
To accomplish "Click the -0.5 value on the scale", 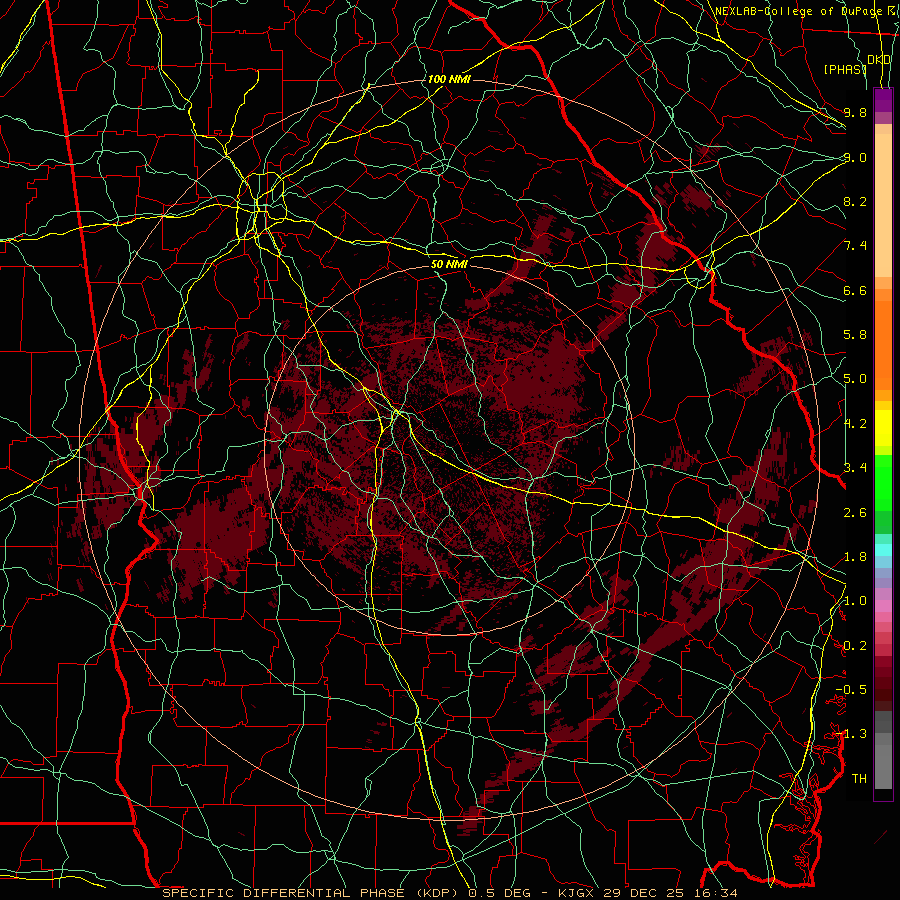I will (x=851, y=690).
